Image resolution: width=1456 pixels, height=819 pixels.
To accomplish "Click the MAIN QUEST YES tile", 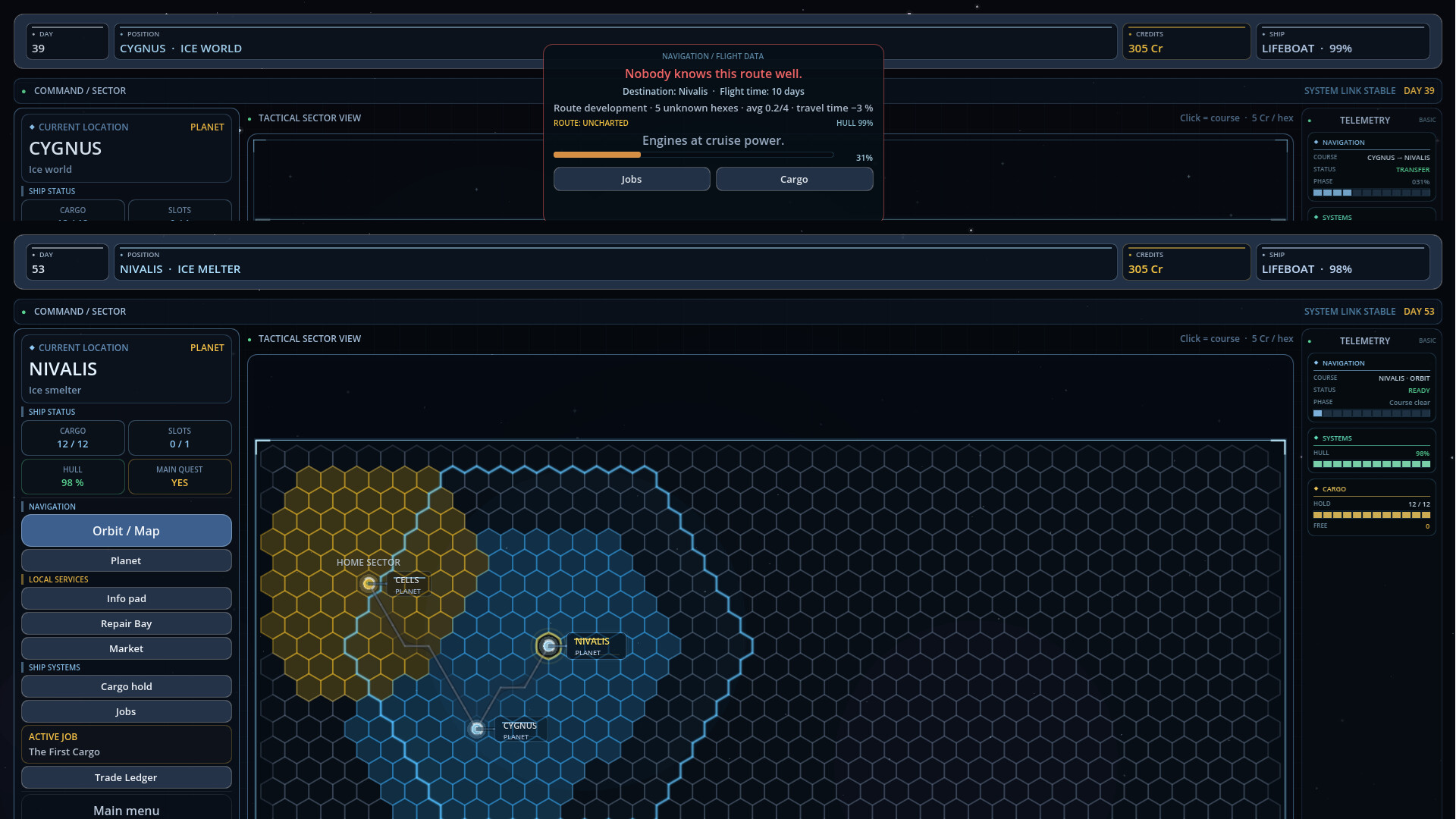I will [180, 476].
